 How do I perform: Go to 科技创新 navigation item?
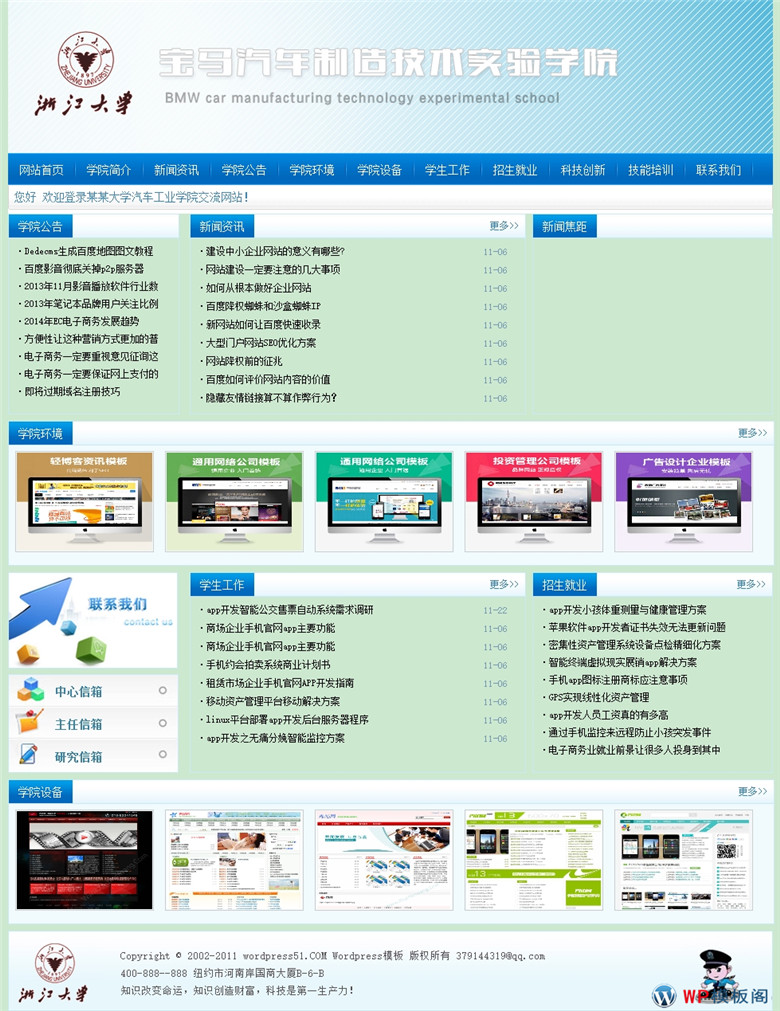coord(583,170)
